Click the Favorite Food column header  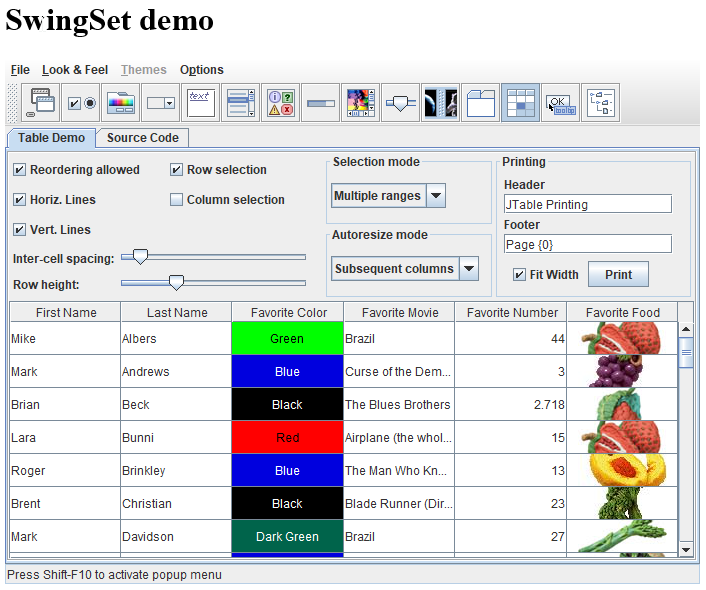(x=622, y=312)
